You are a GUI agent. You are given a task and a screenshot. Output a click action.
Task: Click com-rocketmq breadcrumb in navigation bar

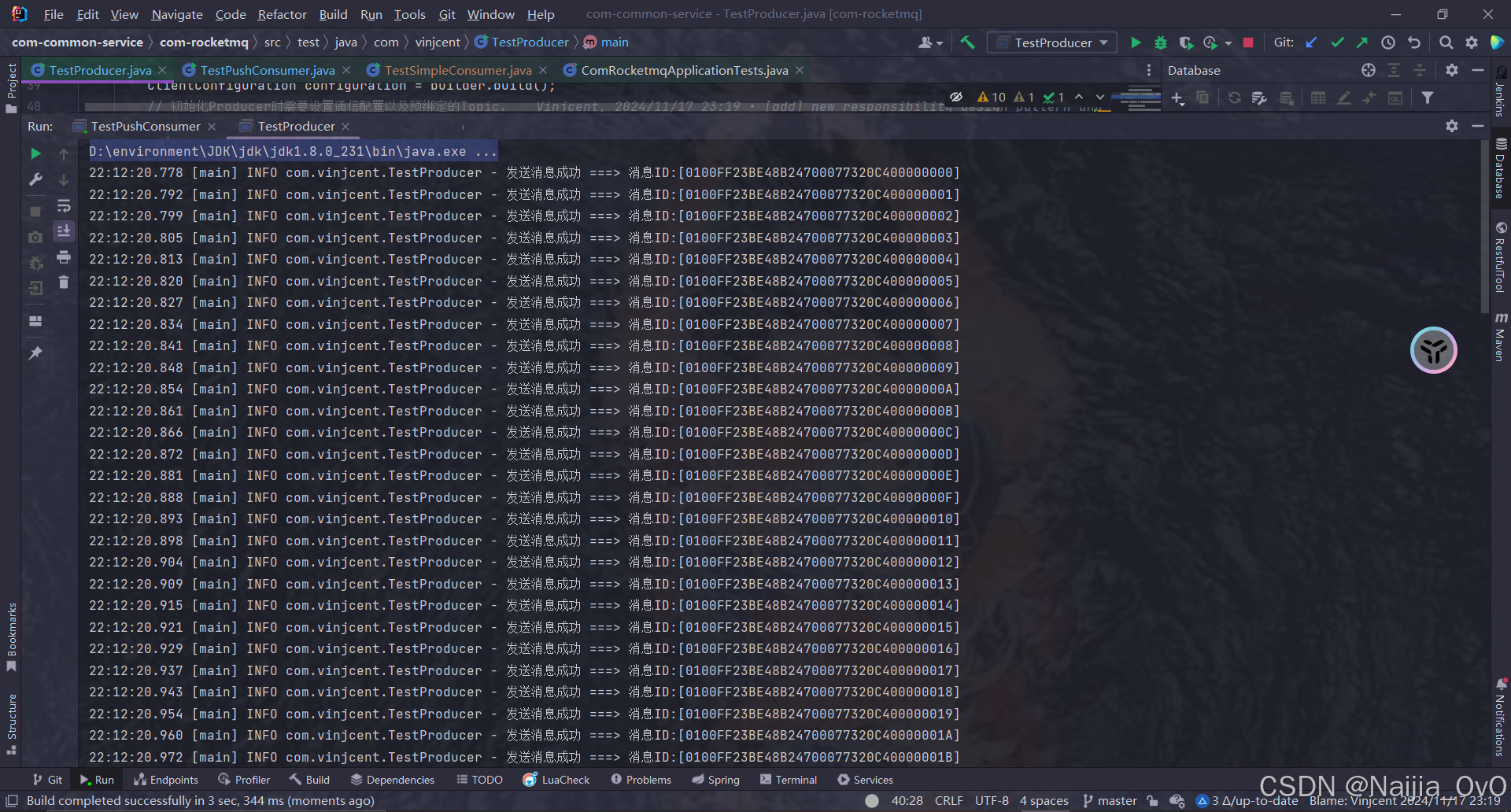(x=204, y=42)
